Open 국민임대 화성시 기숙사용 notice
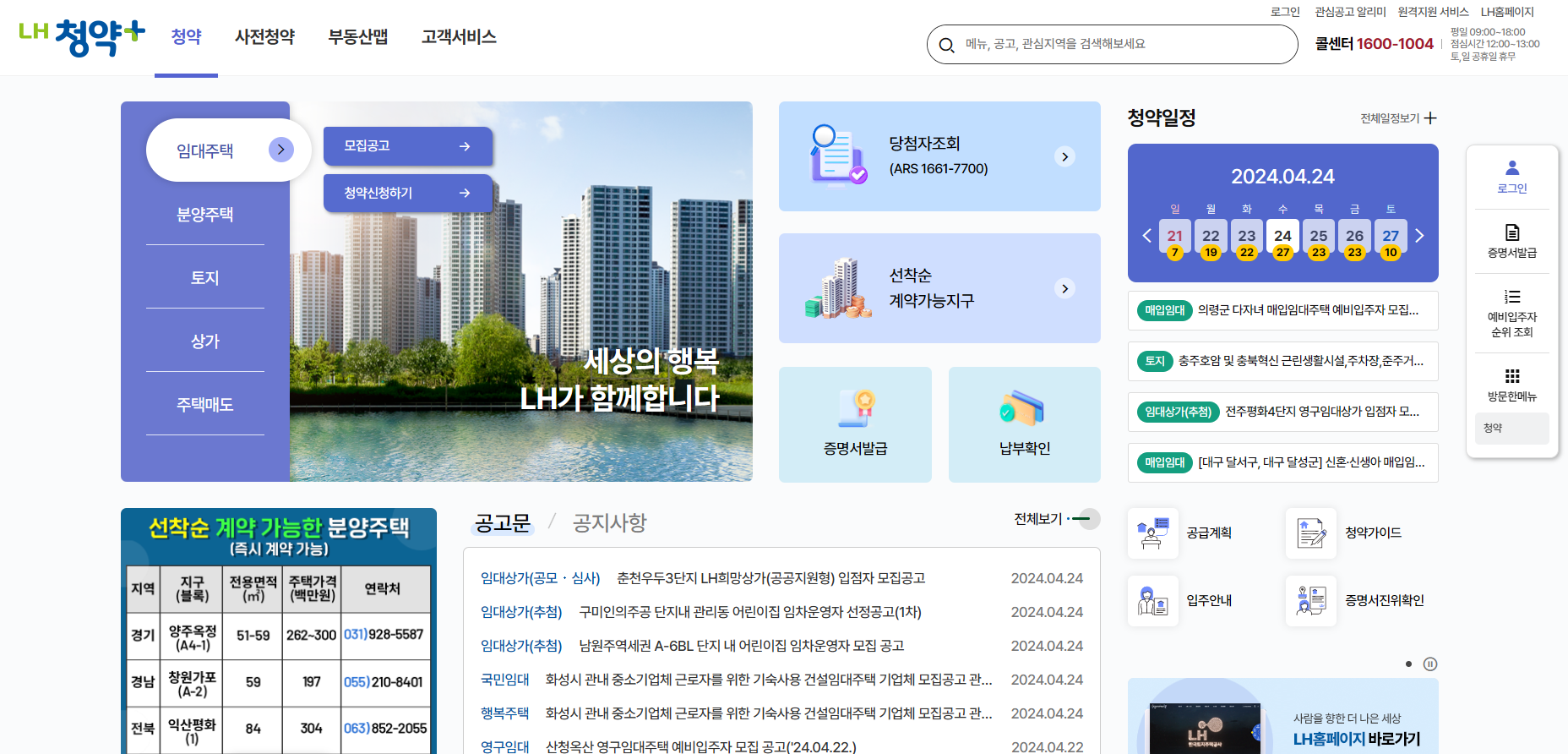The image size is (1568, 754). [769, 680]
